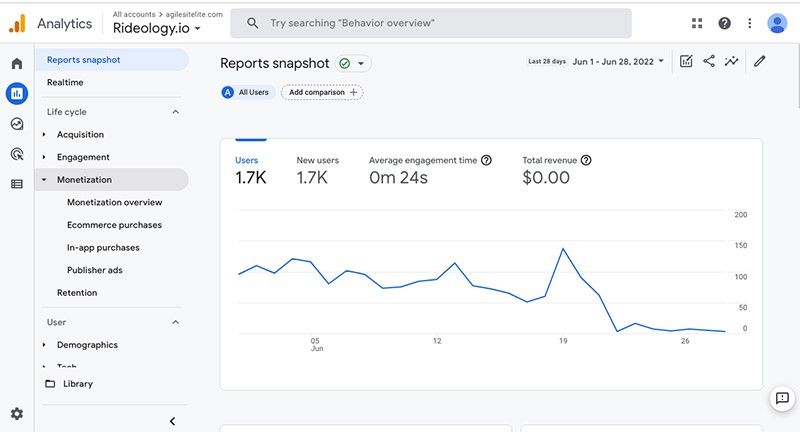This screenshot has height=432, width=800.
Task: Open Monetization overview report
Action: pos(114,202)
